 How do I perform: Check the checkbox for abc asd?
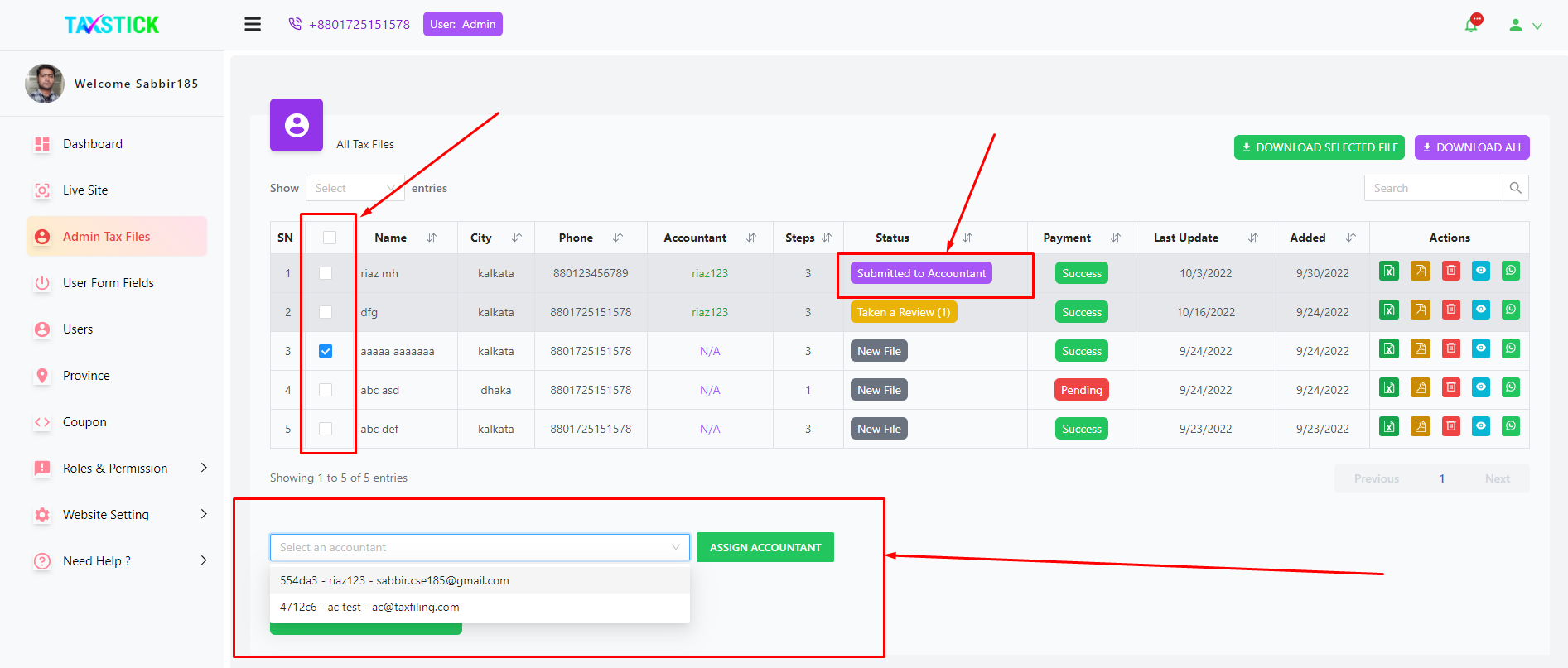click(326, 390)
